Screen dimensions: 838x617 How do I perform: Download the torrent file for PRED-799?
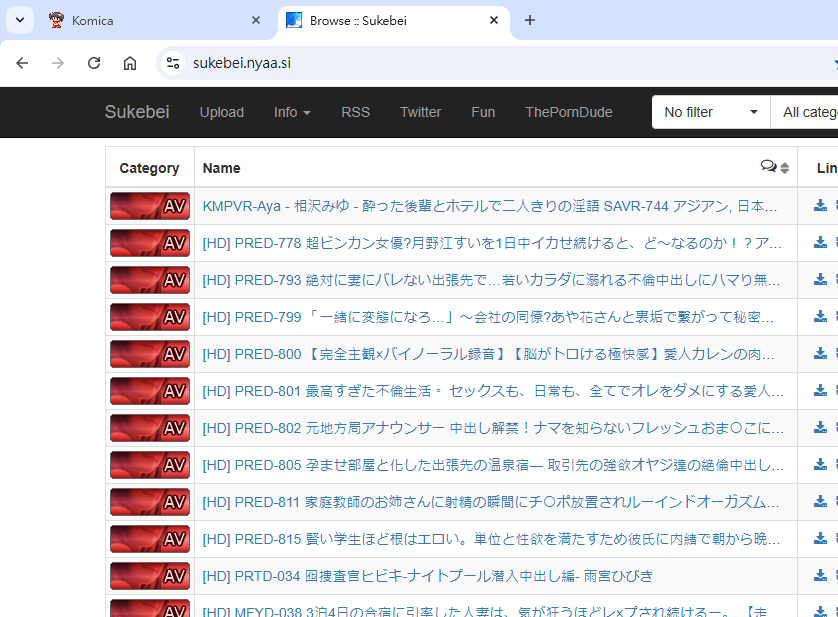820,317
